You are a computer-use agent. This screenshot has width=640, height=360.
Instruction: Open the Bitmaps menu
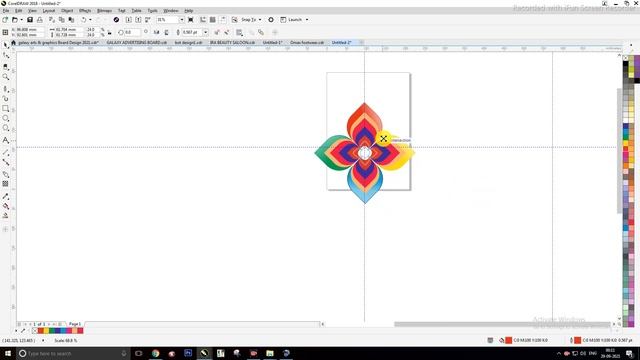point(104,11)
